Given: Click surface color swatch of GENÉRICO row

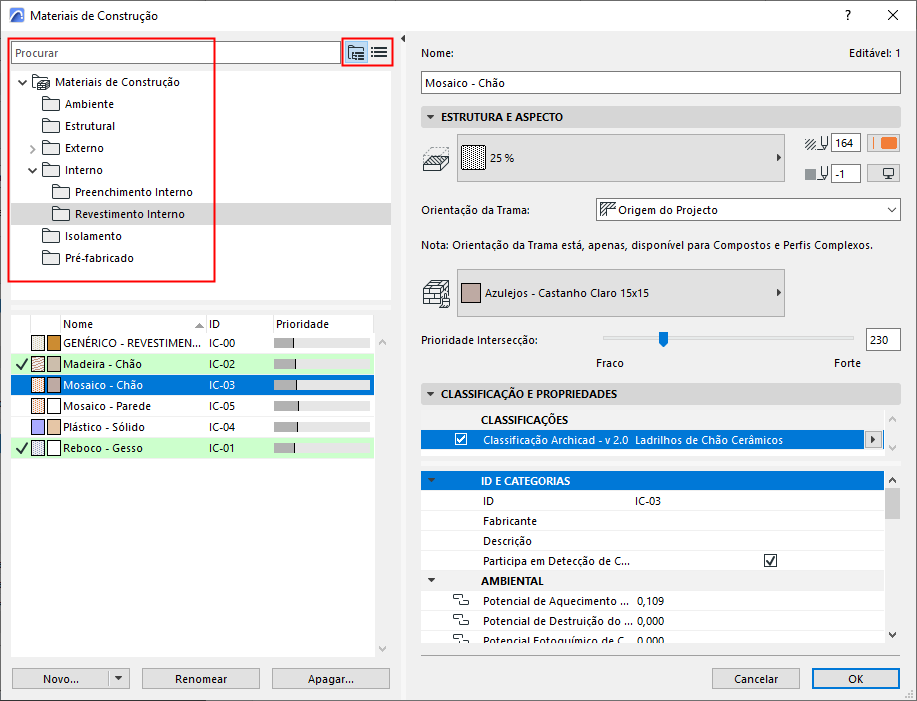Looking at the screenshot, I should [x=54, y=343].
